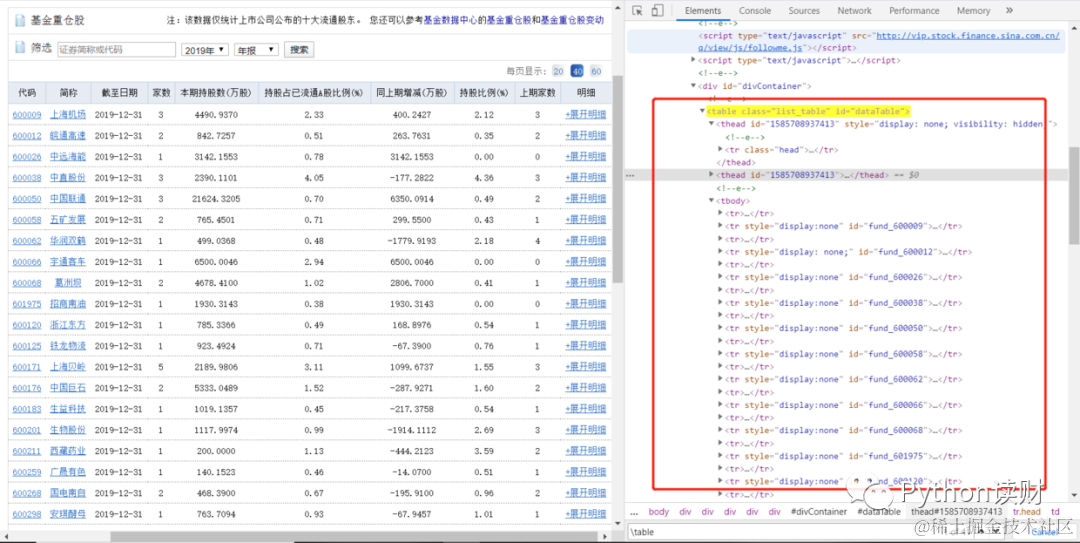Expand details for the 中国巨石 row
1080x543 pixels.
click(x=585, y=388)
